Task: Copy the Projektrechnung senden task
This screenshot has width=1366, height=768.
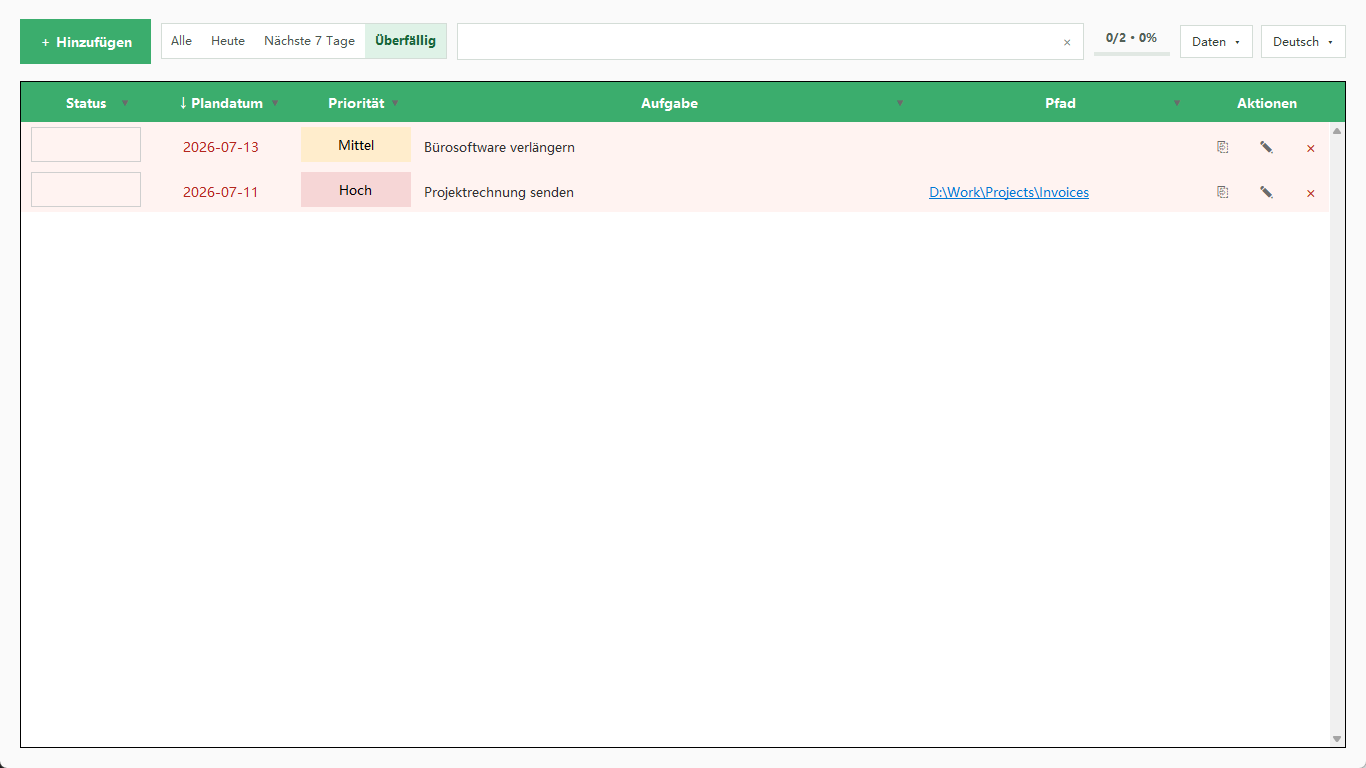Action: pos(1222,192)
